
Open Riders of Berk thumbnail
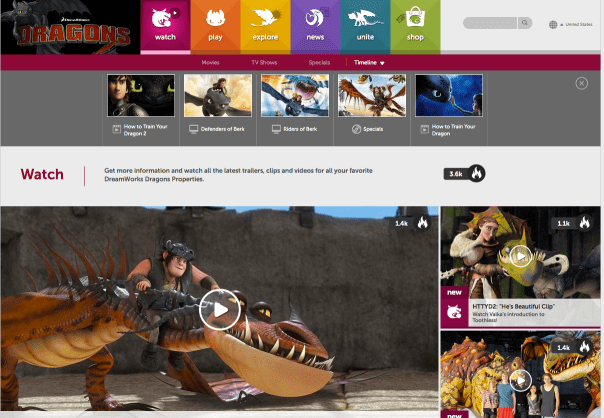295,96
